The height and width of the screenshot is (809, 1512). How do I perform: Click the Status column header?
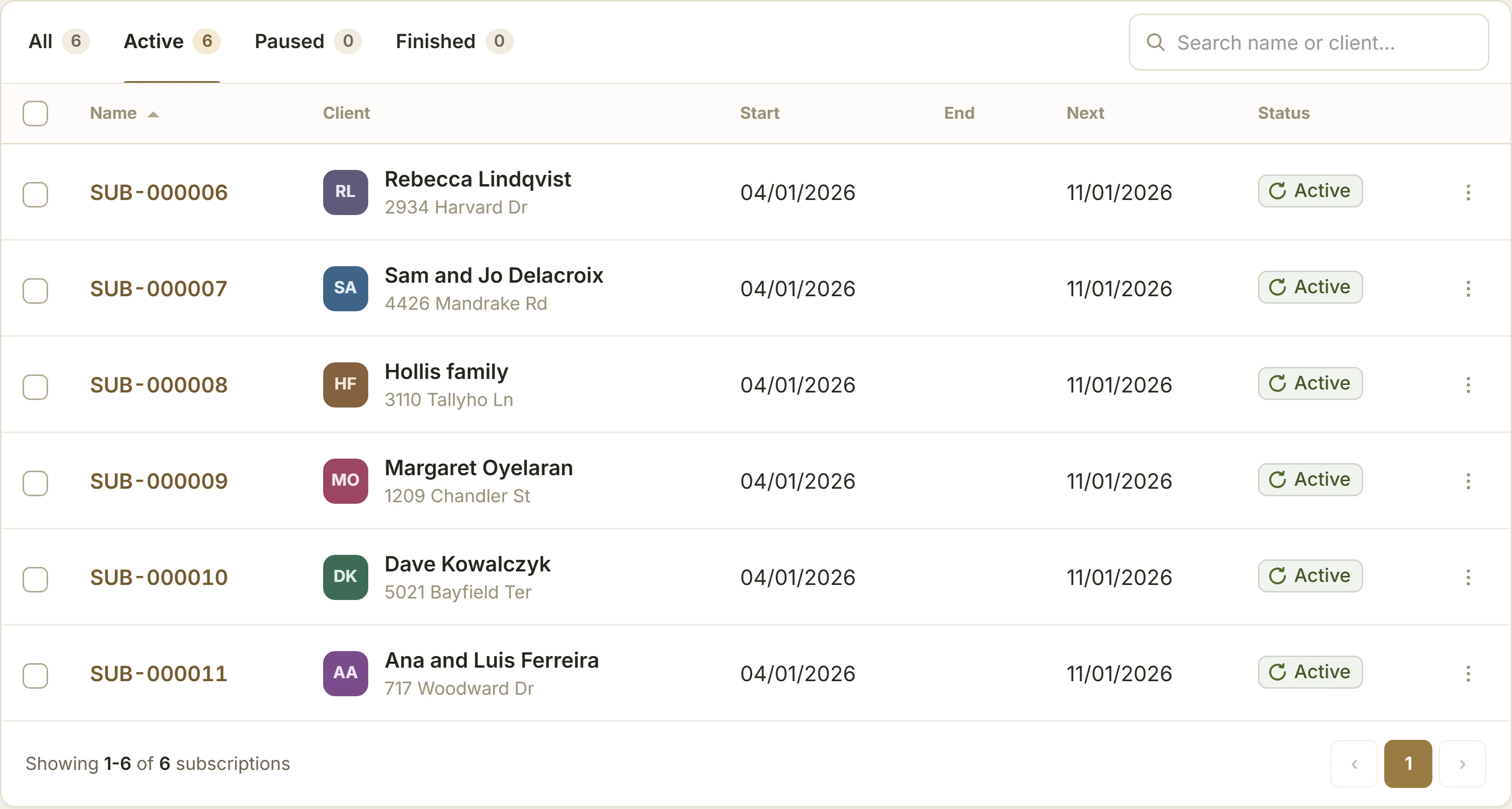point(1284,113)
